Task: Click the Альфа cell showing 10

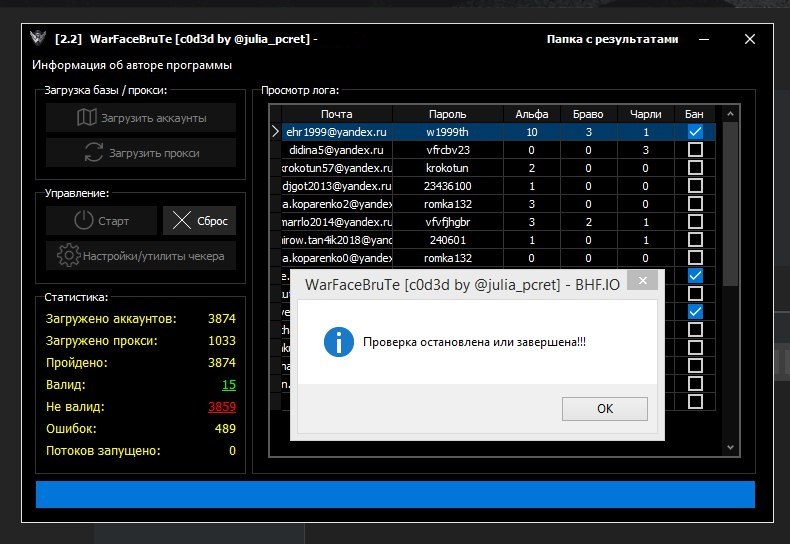Action: click(x=532, y=132)
